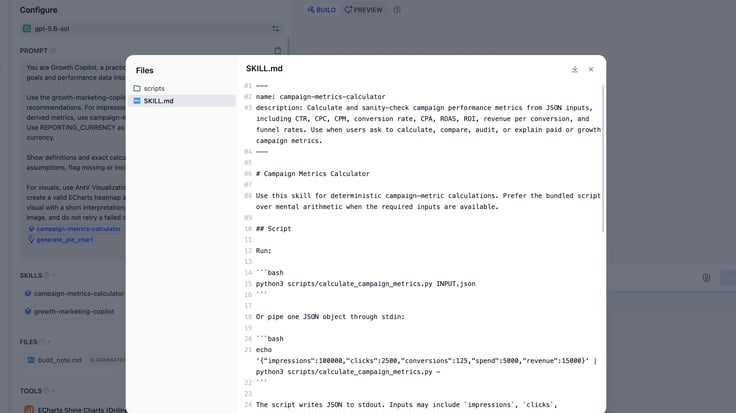Click the growth-marketing-copilot skill icon
736x413 pixels.
click(x=28, y=312)
